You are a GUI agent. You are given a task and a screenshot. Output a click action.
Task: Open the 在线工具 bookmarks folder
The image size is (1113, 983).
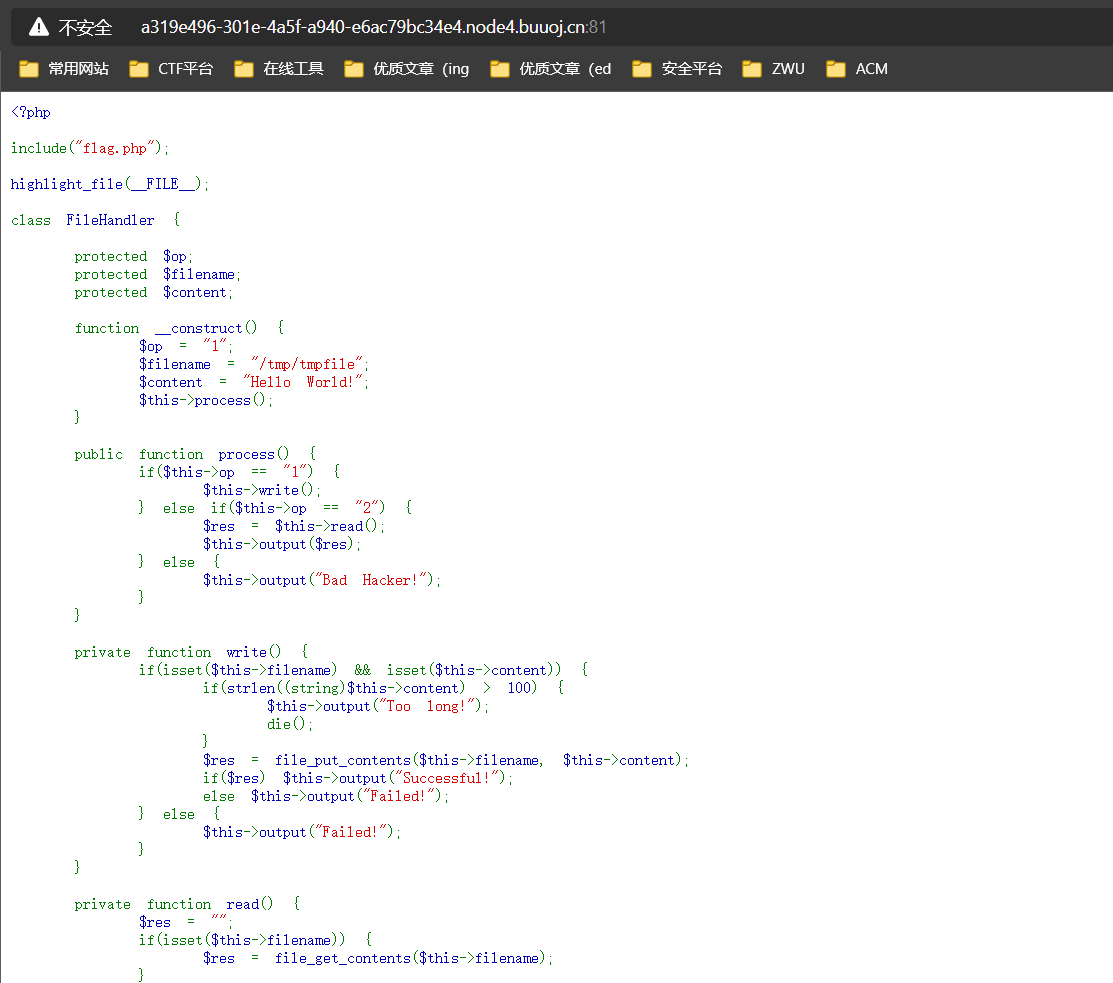coord(279,69)
